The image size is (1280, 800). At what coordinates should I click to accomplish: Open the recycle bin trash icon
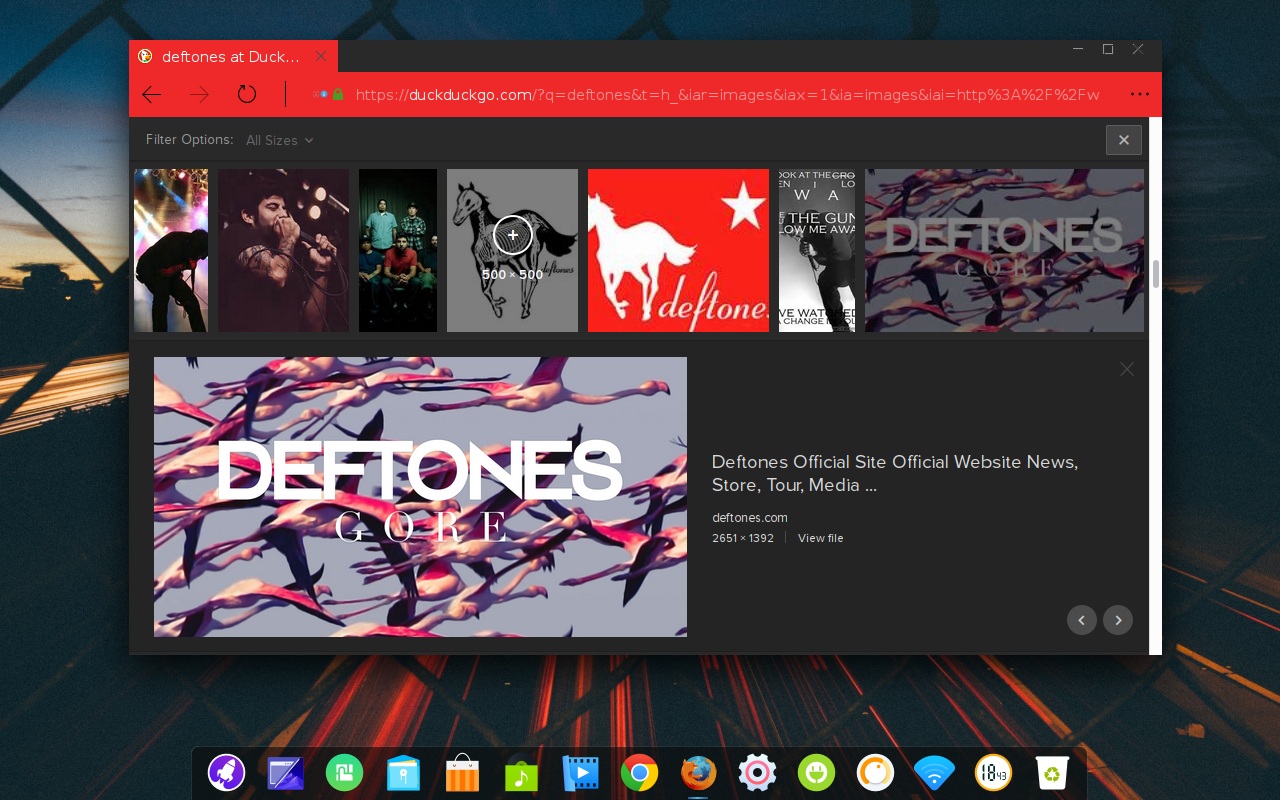tap(1052, 773)
